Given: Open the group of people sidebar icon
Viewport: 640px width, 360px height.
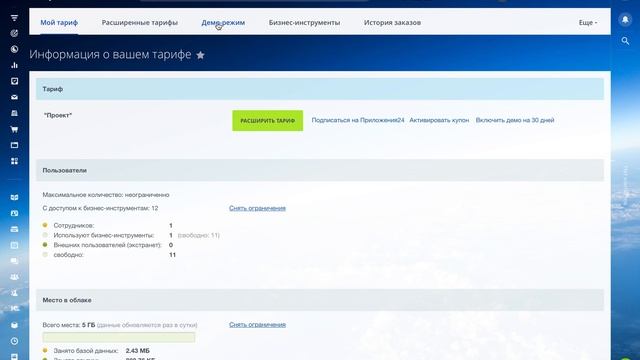Looking at the screenshot, I should 14,277.
